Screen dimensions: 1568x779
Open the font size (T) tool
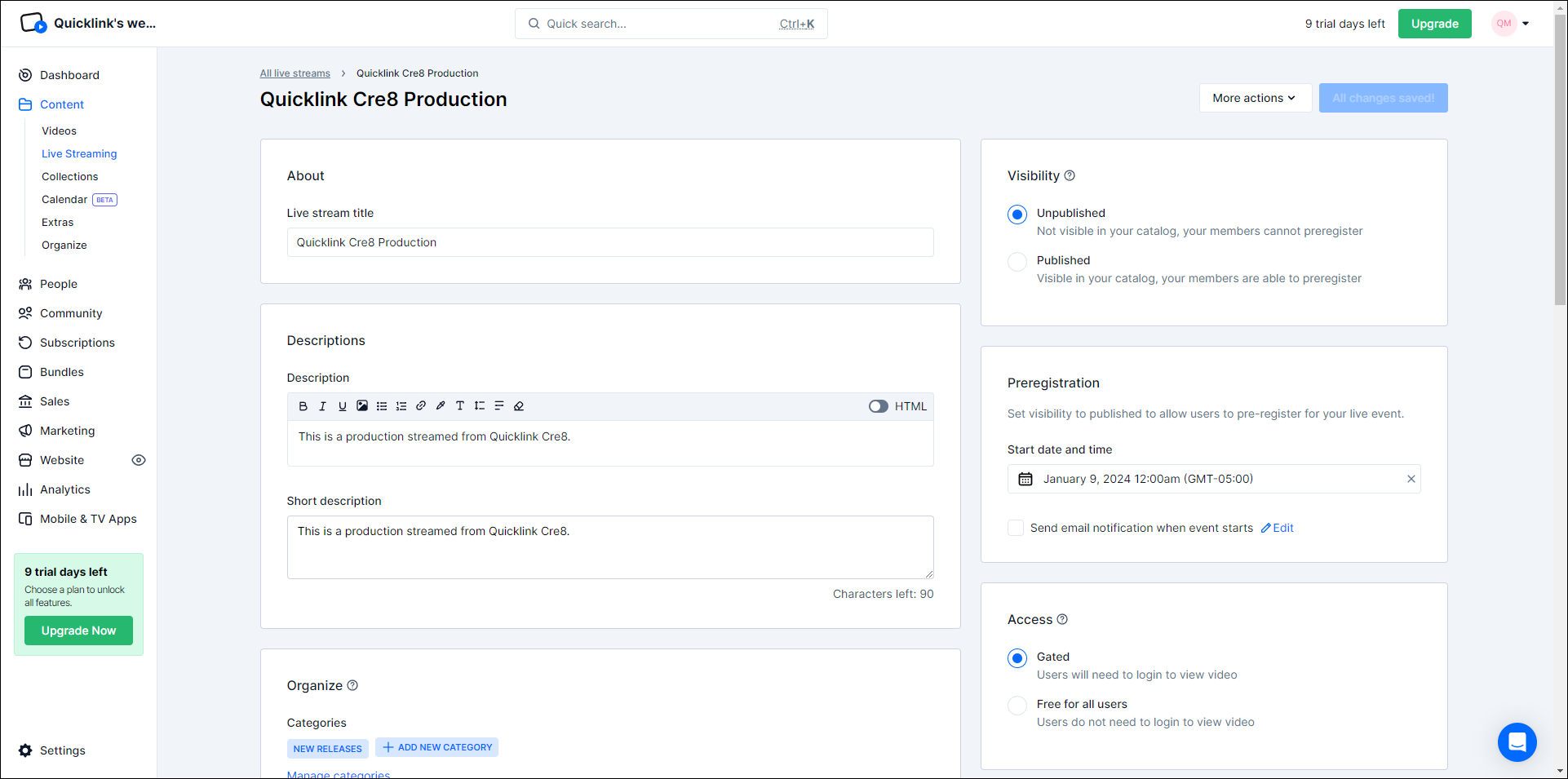coord(460,406)
